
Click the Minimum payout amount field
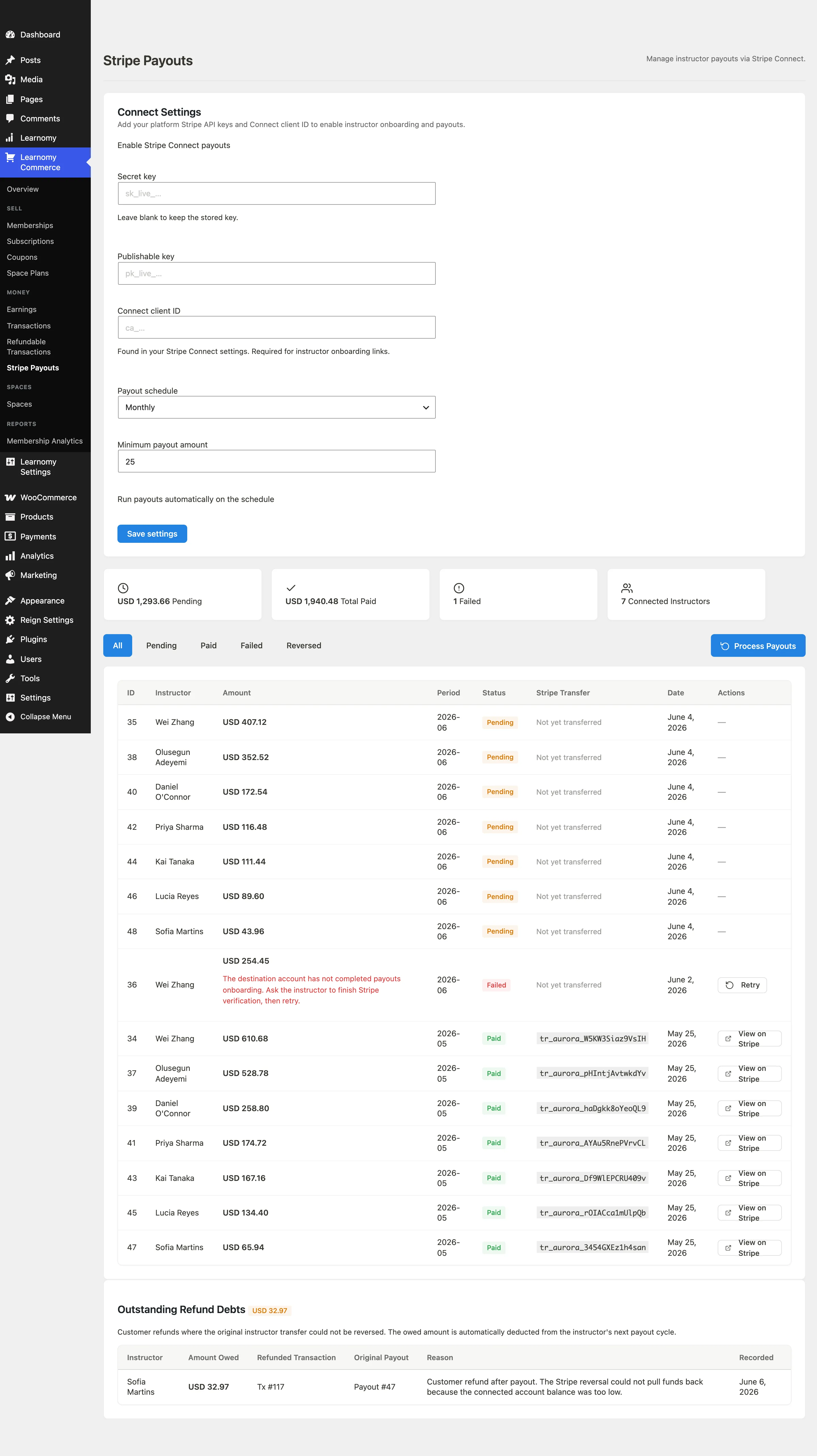277,461
